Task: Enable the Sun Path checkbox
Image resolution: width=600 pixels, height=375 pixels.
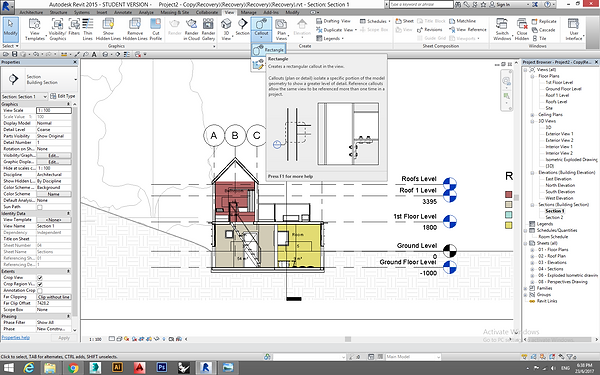Action: click(40, 207)
